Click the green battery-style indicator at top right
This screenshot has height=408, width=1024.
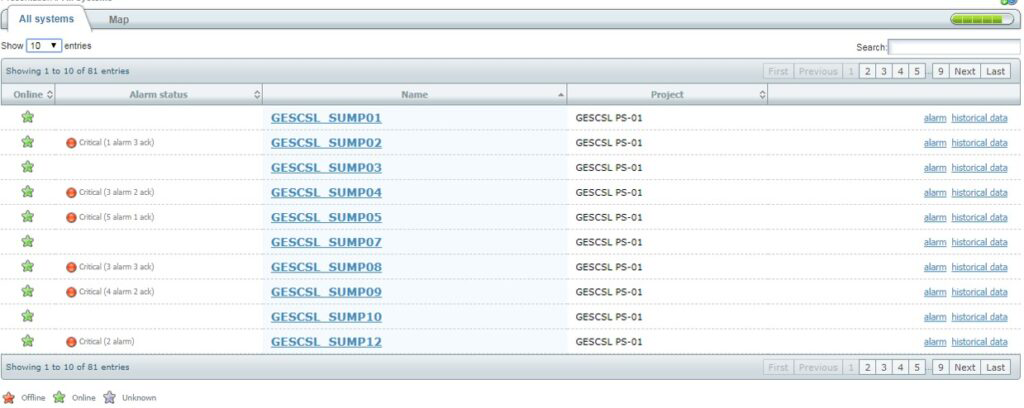point(981,19)
